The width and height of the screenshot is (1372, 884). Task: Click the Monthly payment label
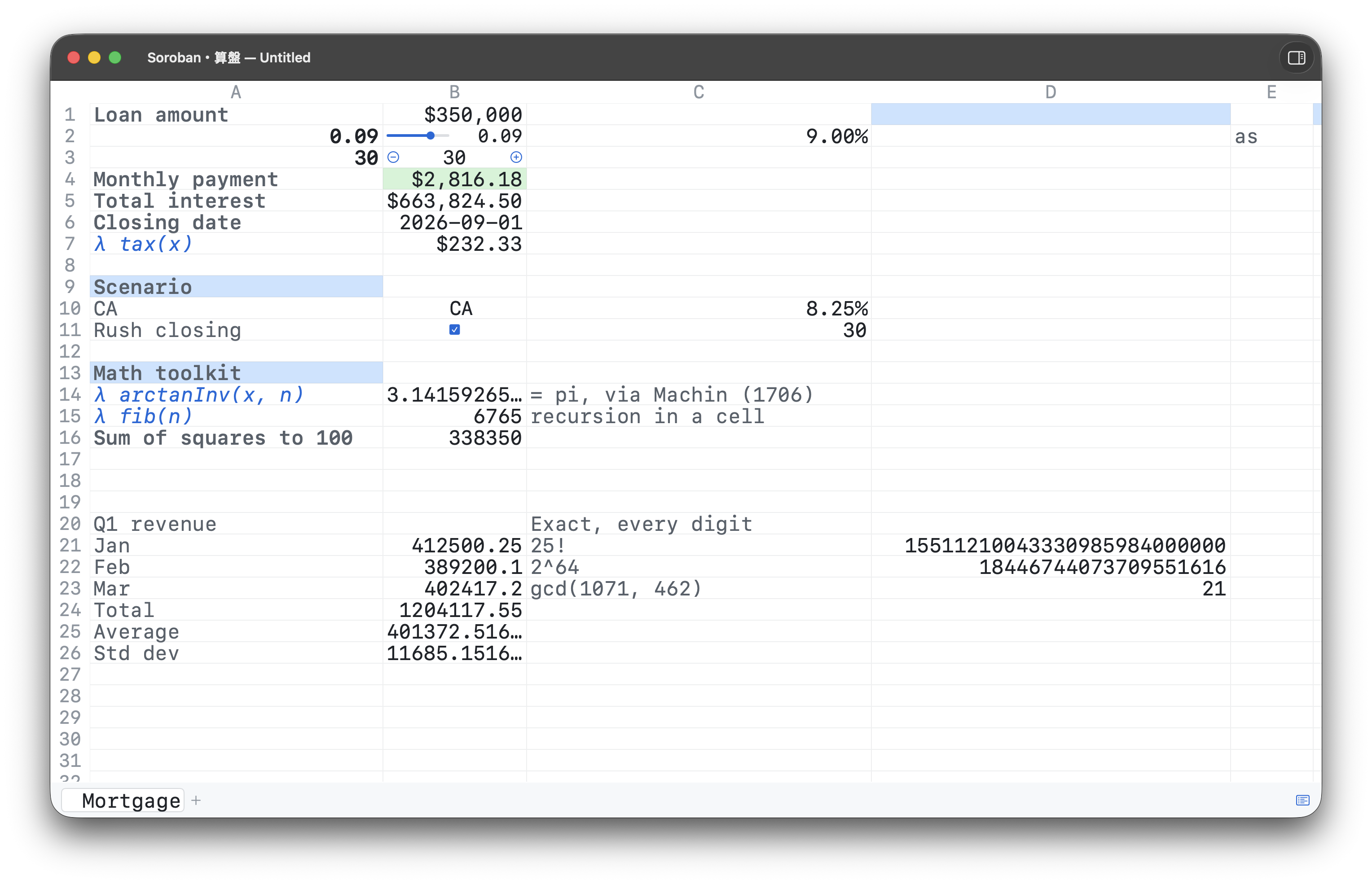[185, 179]
